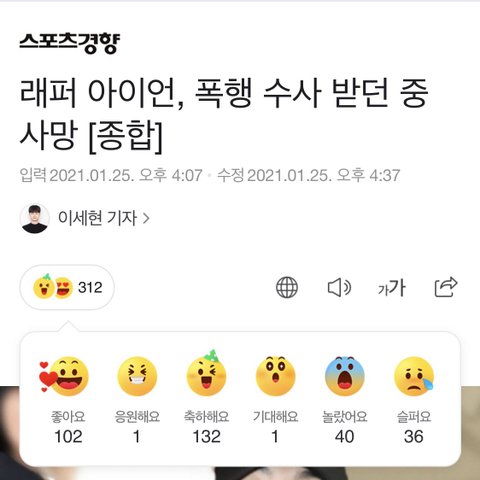Open reporter 이세현 기자 profile link

pyautogui.click(x=97, y=218)
